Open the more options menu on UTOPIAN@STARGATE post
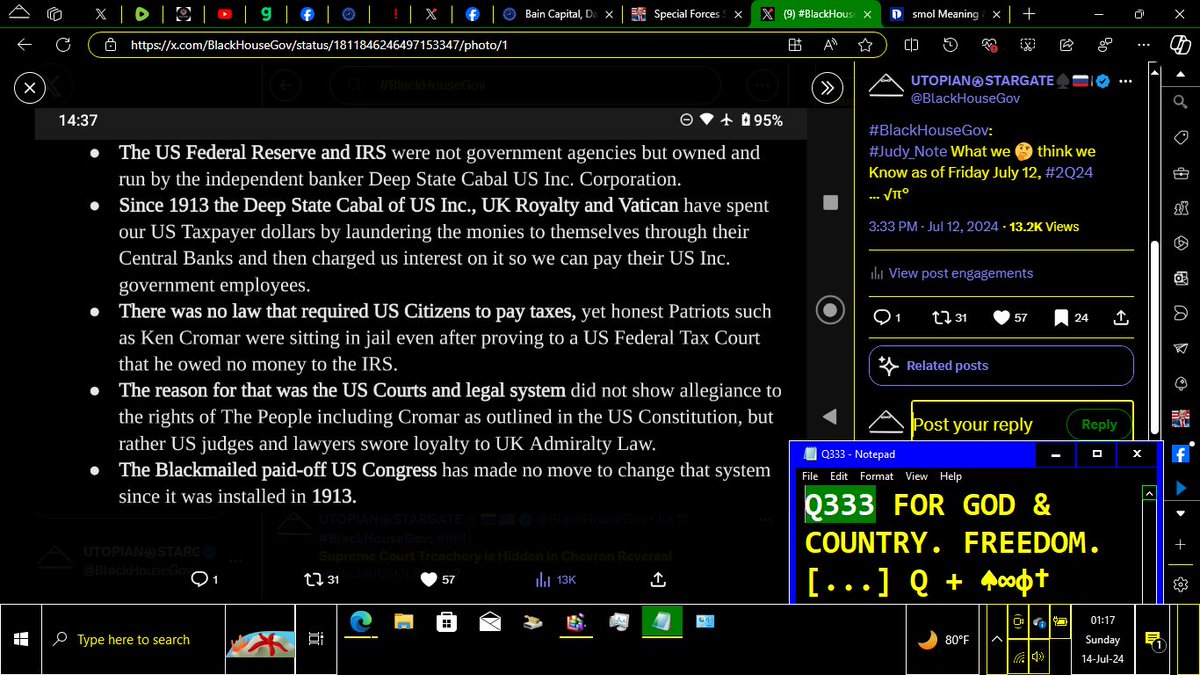 pos(1126,81)
